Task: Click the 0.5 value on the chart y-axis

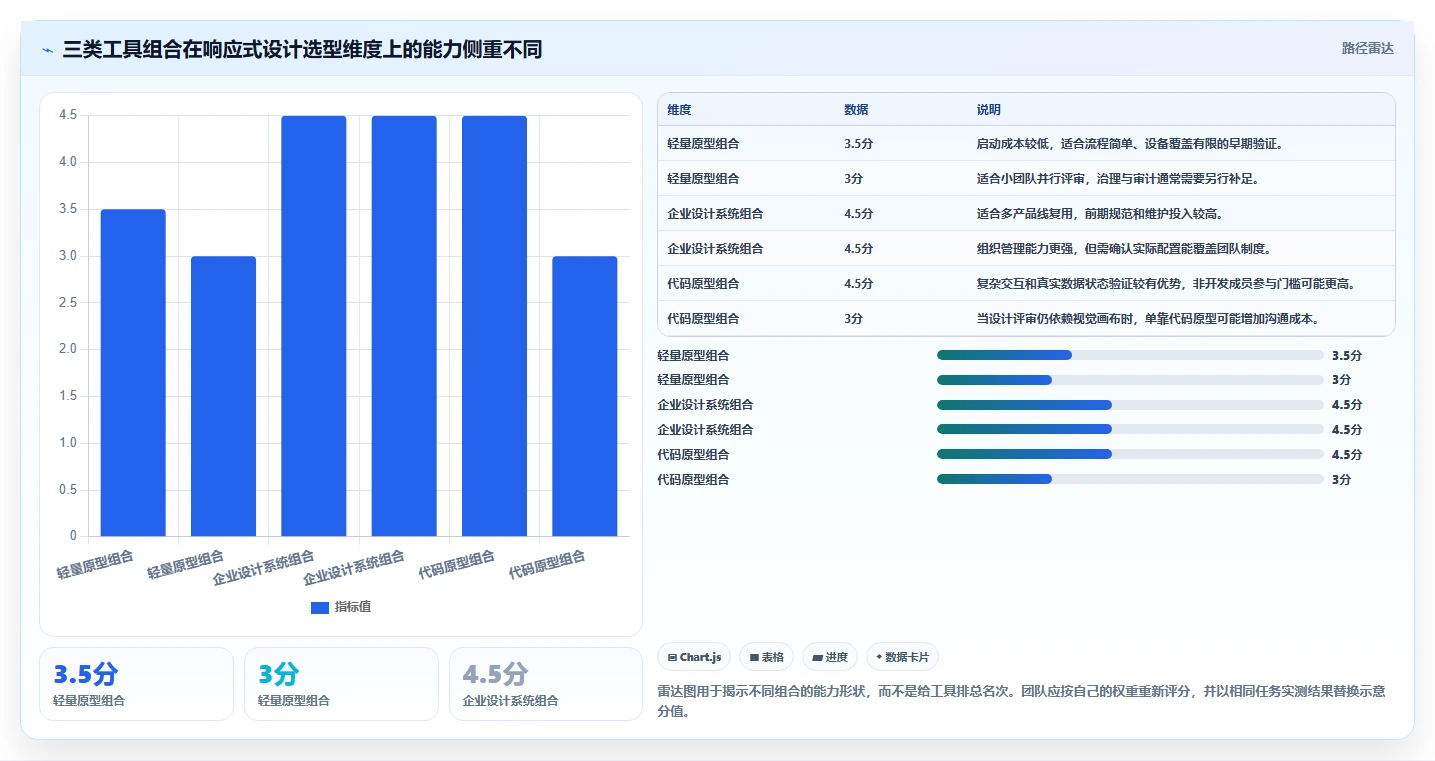Action: (68, 490)
